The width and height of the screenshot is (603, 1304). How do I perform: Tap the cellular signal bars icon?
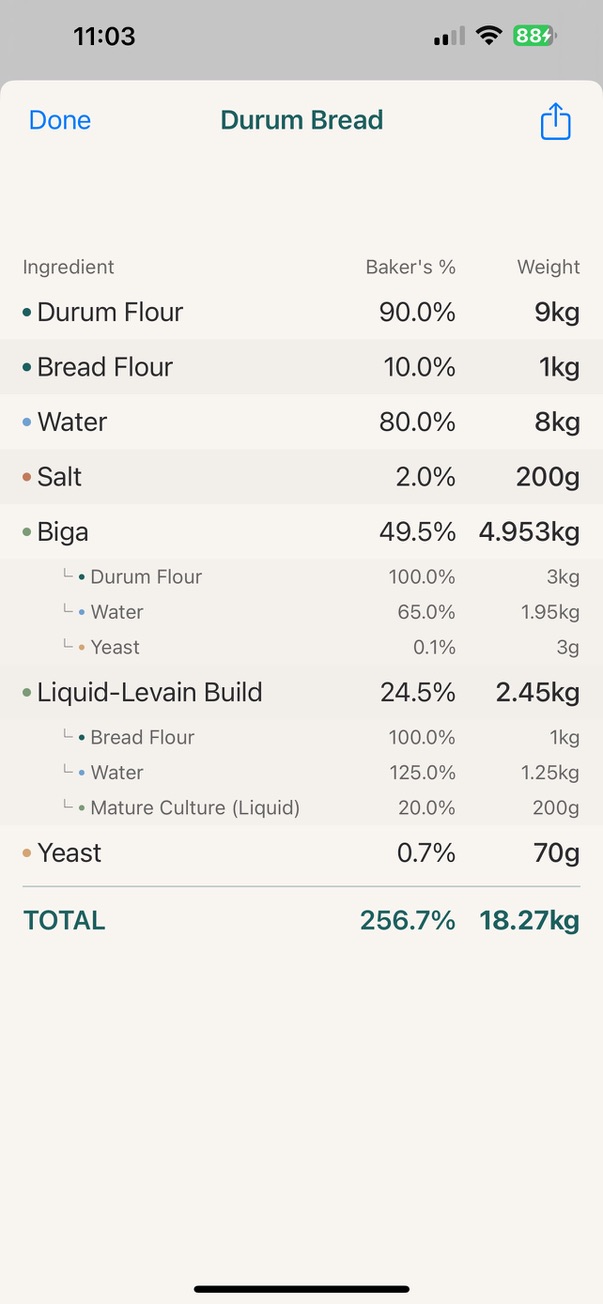pos(449,37)
